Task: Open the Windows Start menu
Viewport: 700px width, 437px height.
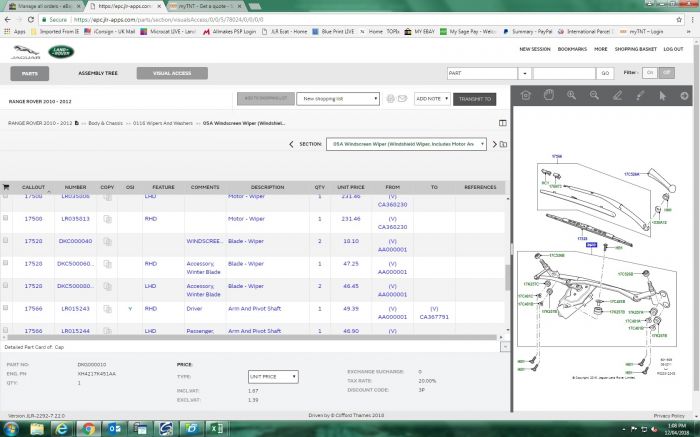Action: click(10, 429)
